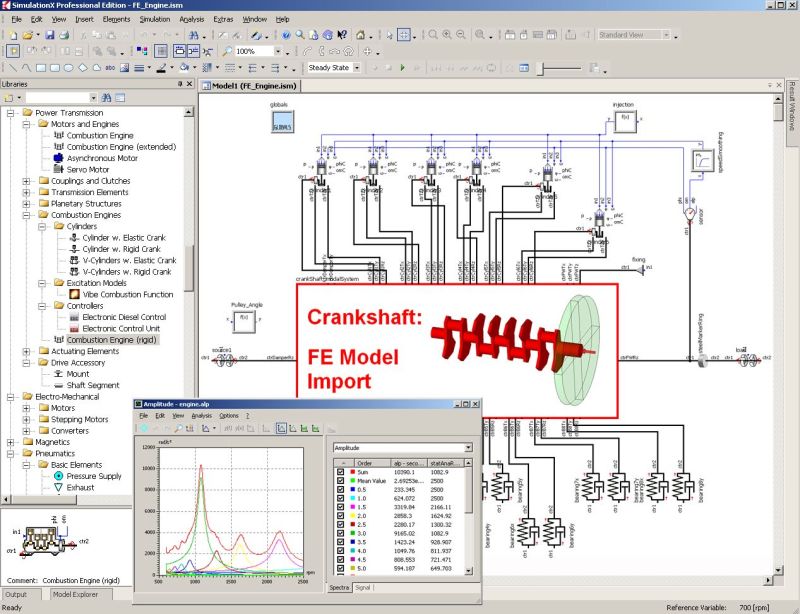Select Vibe Combustion Function library item
This screenshot has width=800, height=614.
pyautogui.click(x=128, y=294)
